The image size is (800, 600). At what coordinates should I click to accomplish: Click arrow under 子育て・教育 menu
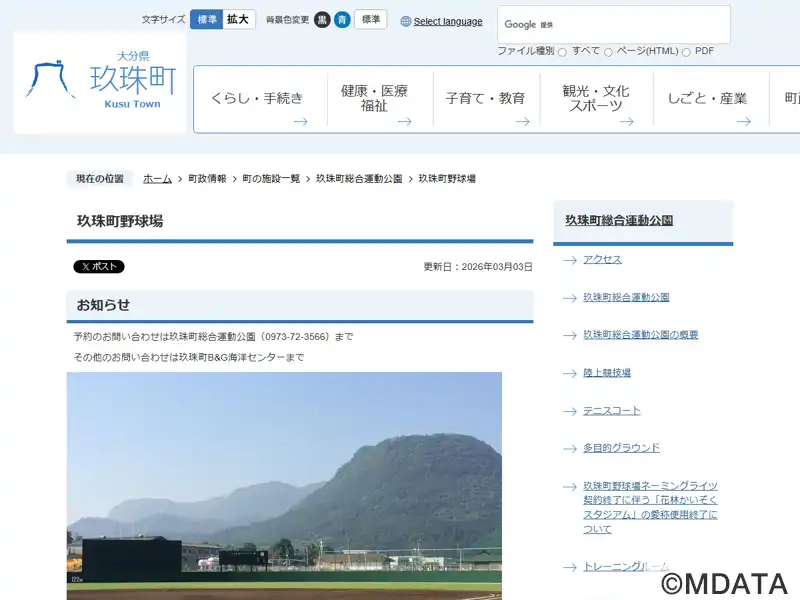tap(522, 121)
